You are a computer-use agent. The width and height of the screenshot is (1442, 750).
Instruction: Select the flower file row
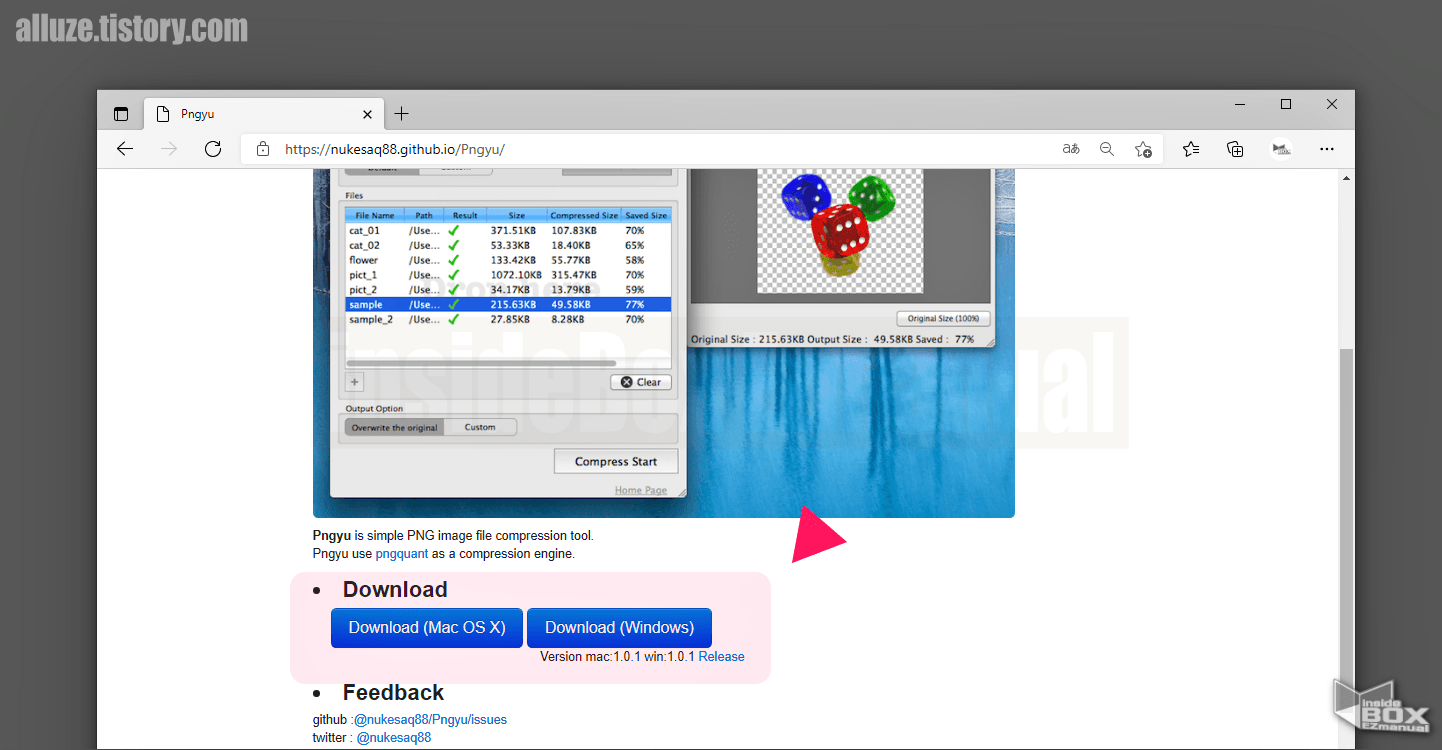[x=508, y=260]
